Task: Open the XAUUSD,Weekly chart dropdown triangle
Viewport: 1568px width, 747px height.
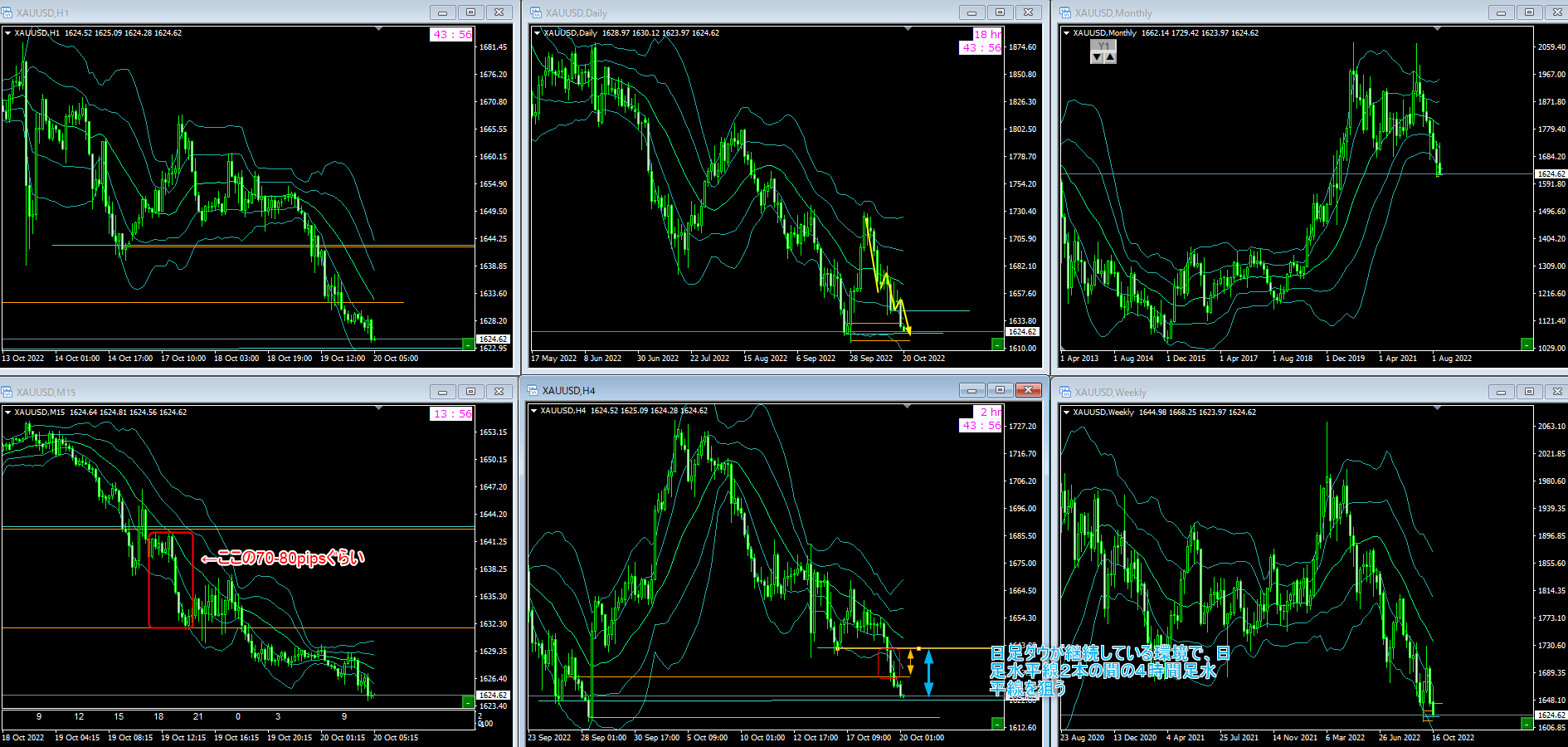Action: coord(1067,413)
